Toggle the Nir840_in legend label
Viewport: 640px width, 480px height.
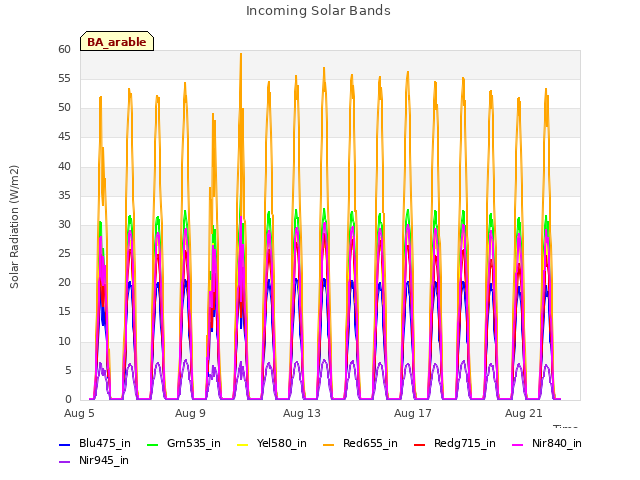pos(557,444)
